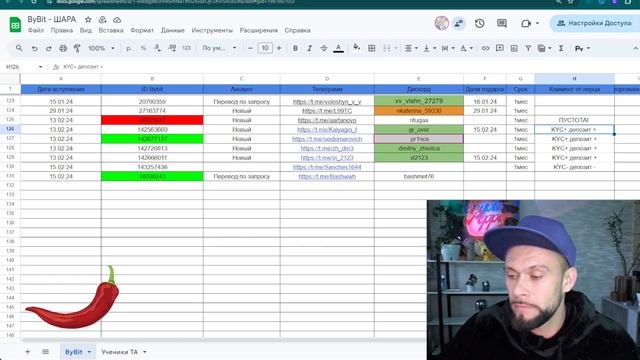The image size is (640, 360).
Task: Open the t.me/Sanches1644 telegram link
Action: click(x=327, y=167)
